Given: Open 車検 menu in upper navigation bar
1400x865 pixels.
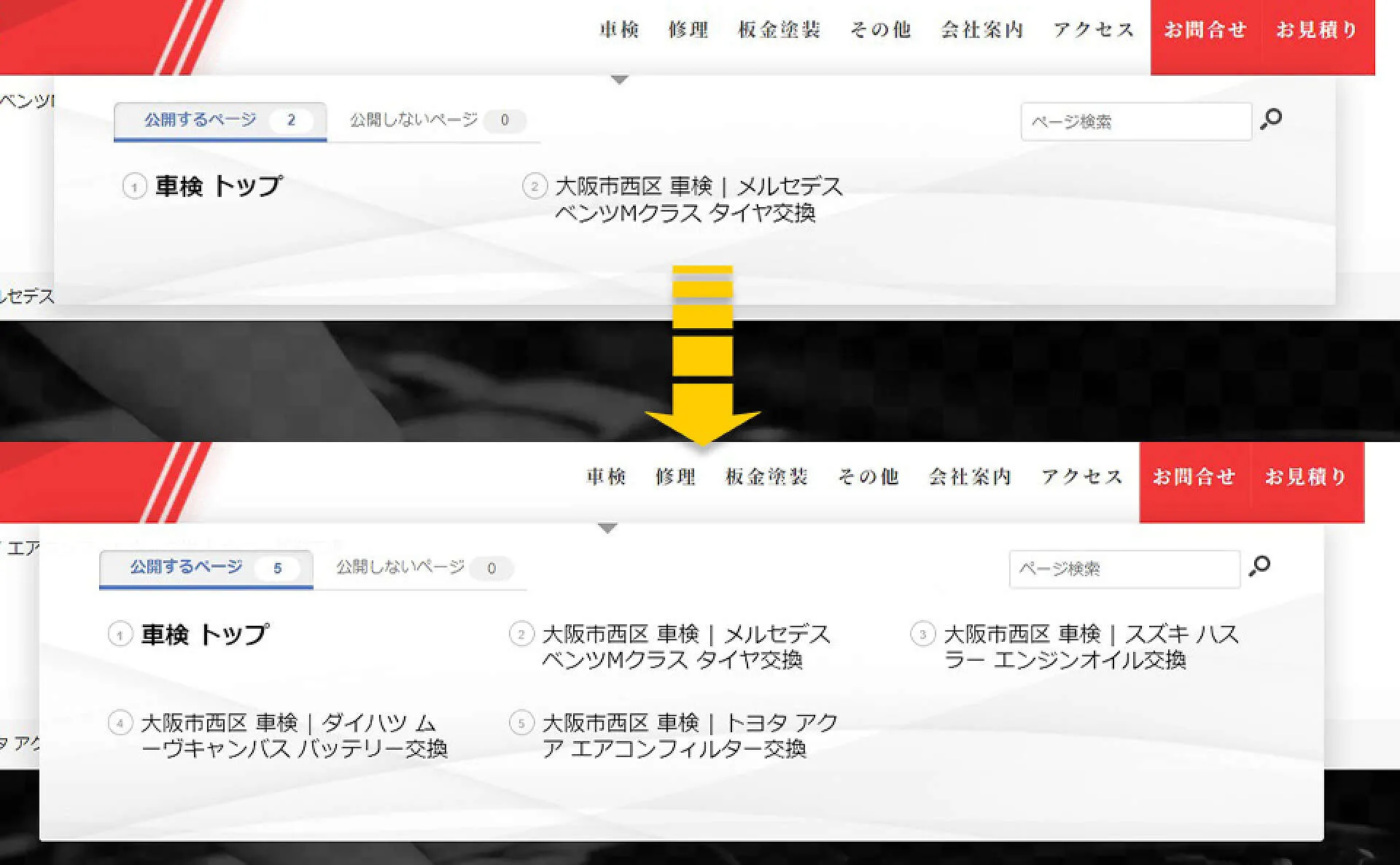Looking at the screenshot, I should [x=620, y=30].
